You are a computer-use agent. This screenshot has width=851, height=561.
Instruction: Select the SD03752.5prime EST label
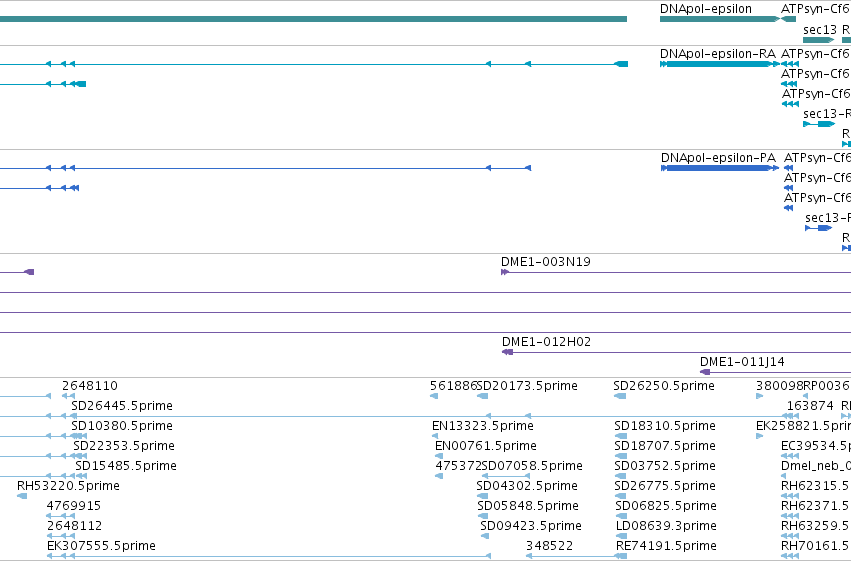pos(665,466)
